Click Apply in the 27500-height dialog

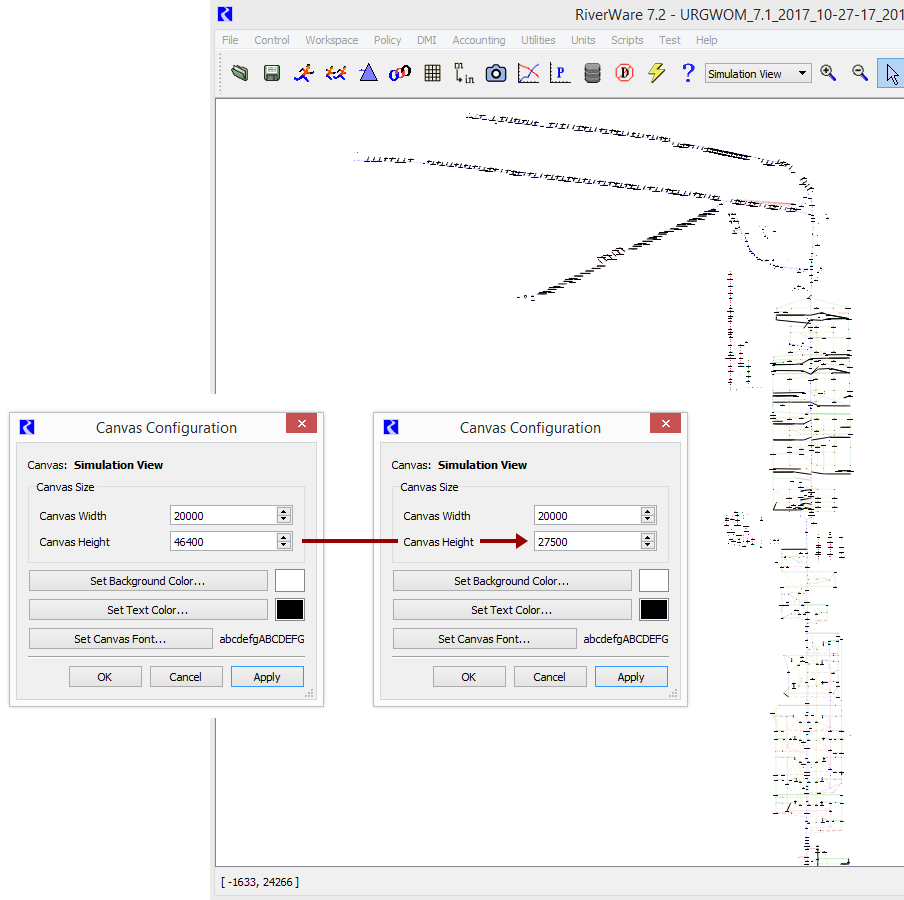[631, 676]
